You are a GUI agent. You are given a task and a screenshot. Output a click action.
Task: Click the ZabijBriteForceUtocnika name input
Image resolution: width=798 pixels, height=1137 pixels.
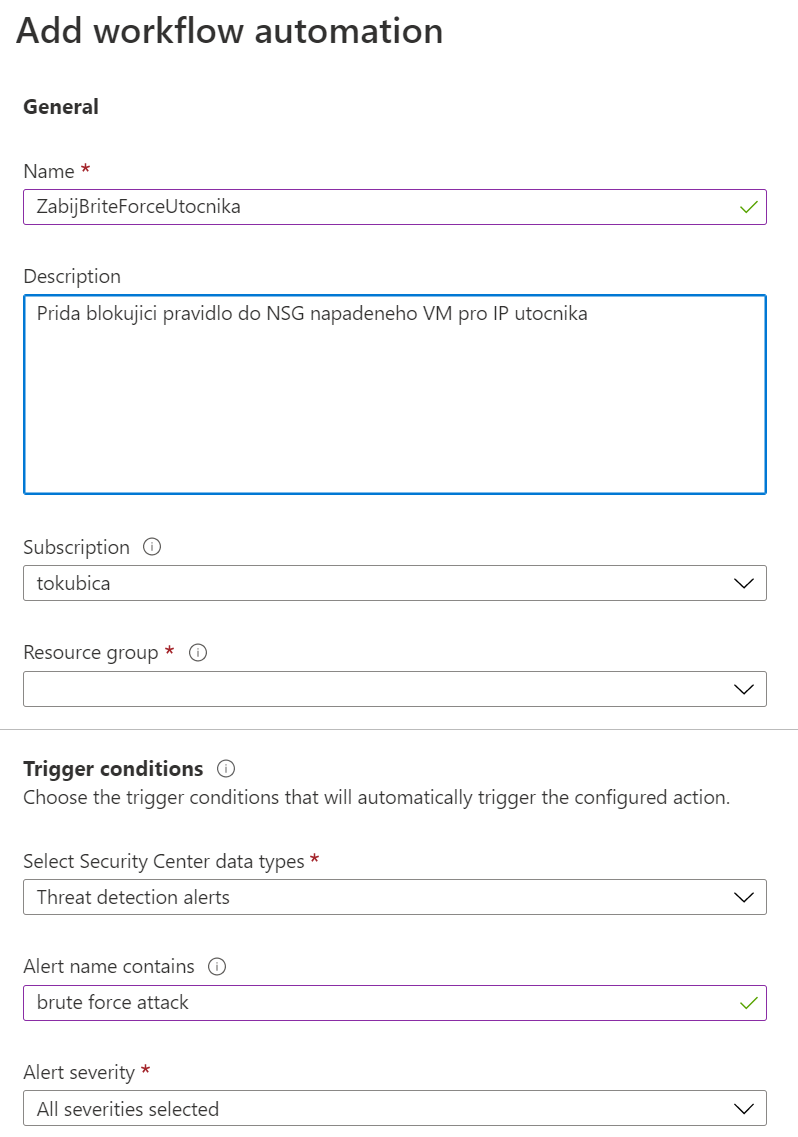pos(380,207)
